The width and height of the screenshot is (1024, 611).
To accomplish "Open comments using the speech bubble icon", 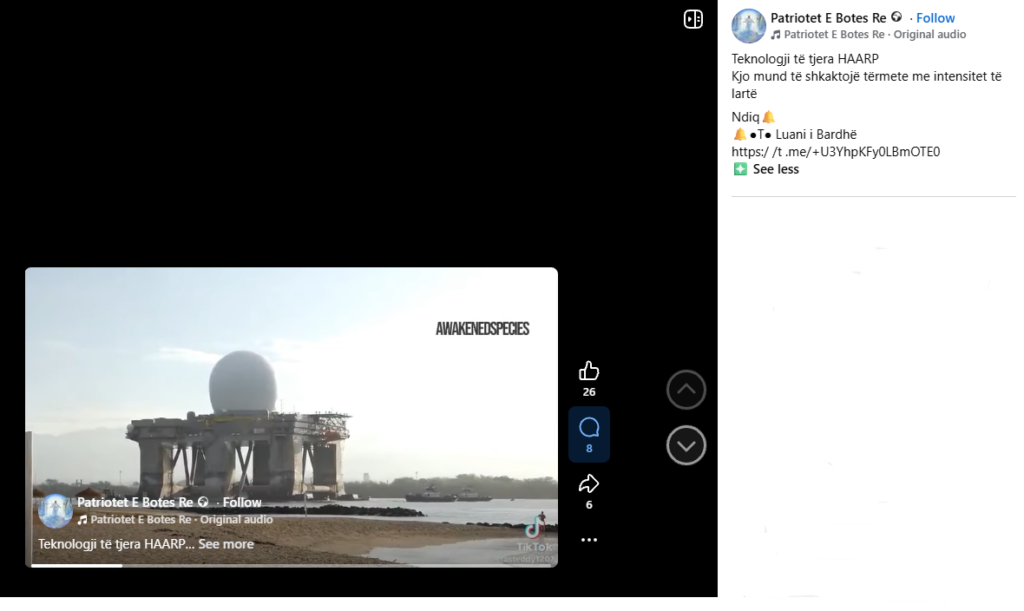I will pyautogui.click(x=589, y=428).
